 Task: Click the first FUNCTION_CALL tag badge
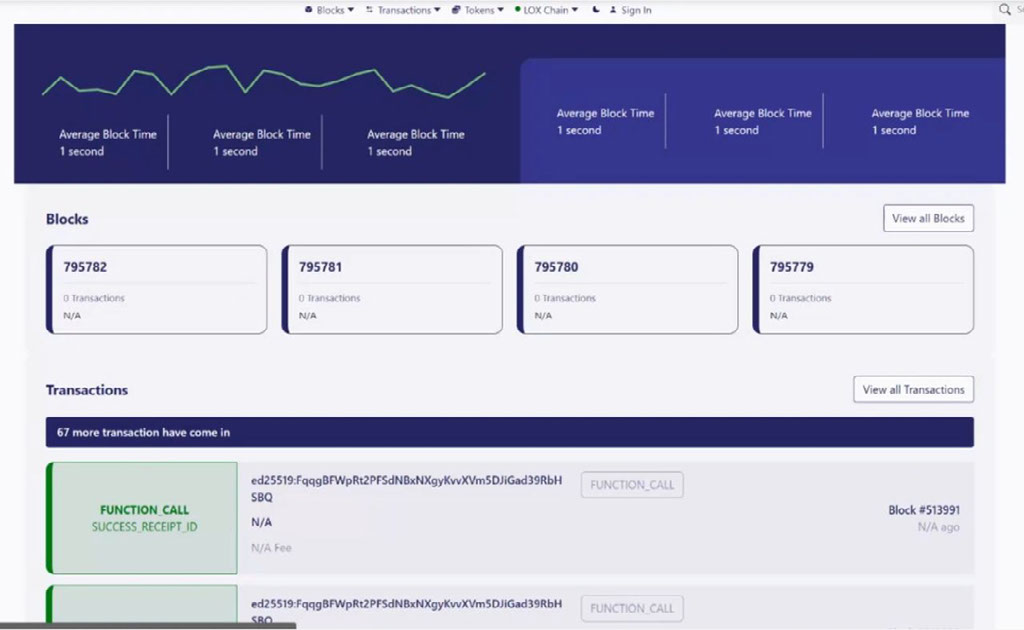[x=632, y=485]
